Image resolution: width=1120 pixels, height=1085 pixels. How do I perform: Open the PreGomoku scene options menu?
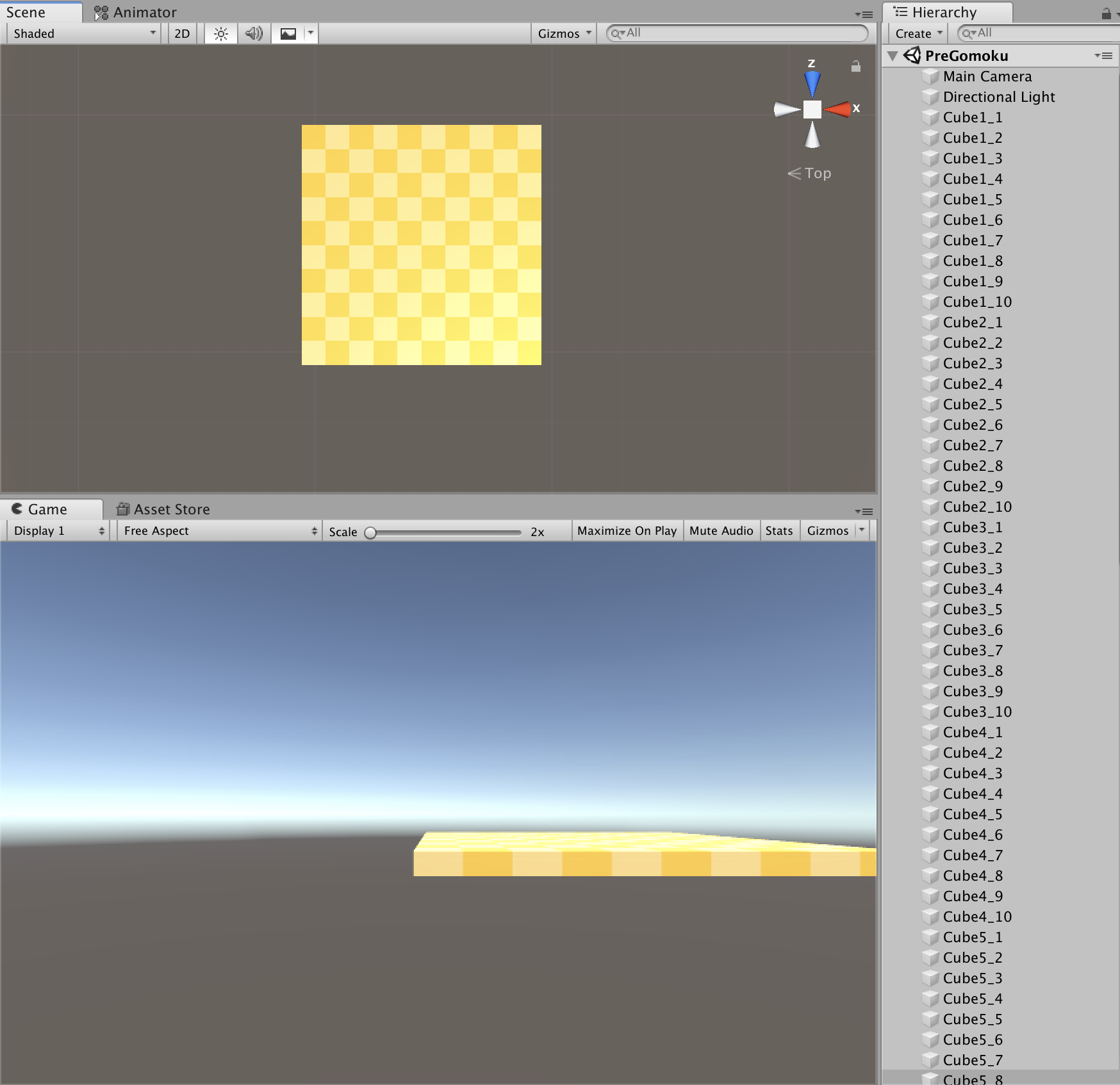1103,56
